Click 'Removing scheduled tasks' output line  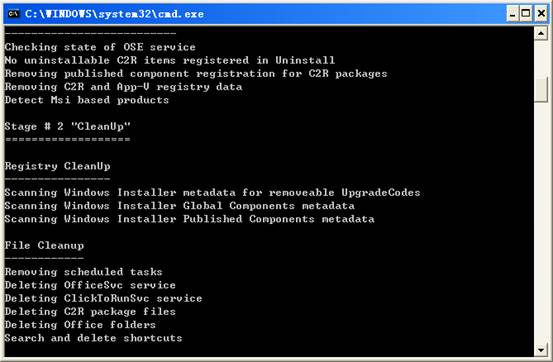point(84,272)
